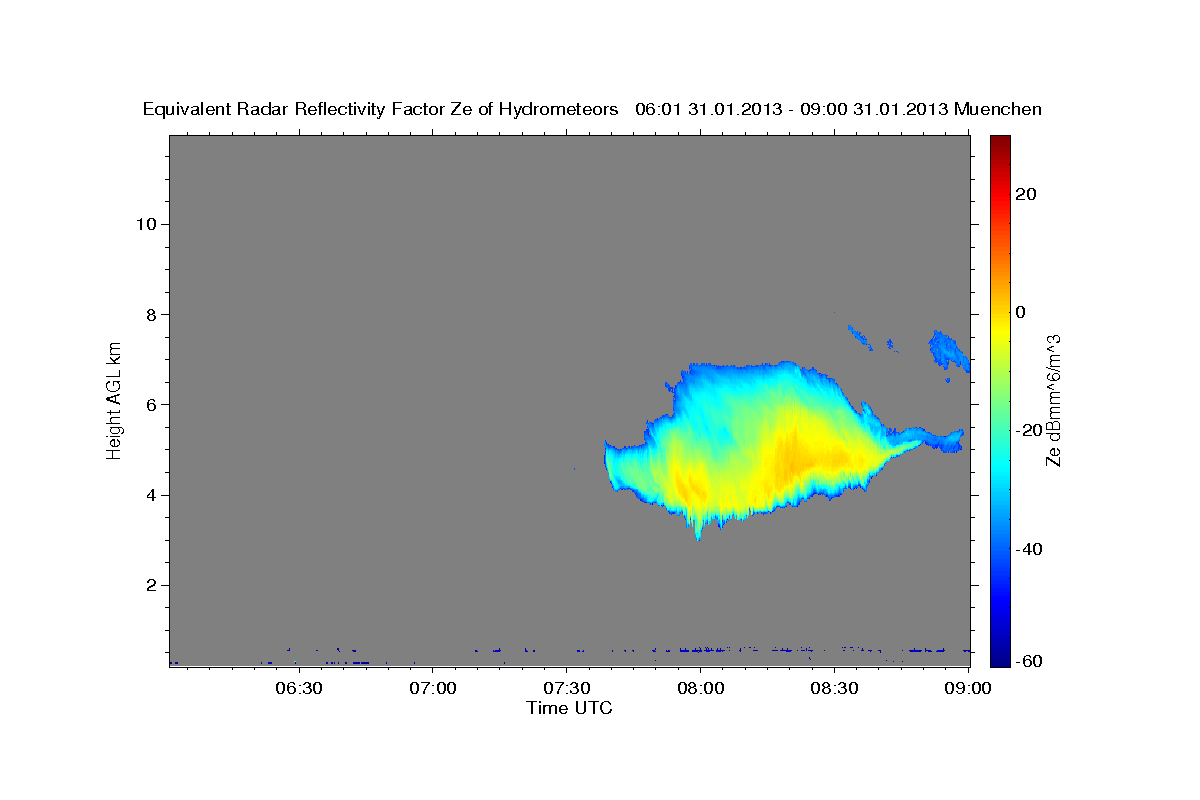1200x800 pixels.
Task: Click the plot title starting with 'Equivalent Radar Reflectivity Factor'
Action: 592,109
